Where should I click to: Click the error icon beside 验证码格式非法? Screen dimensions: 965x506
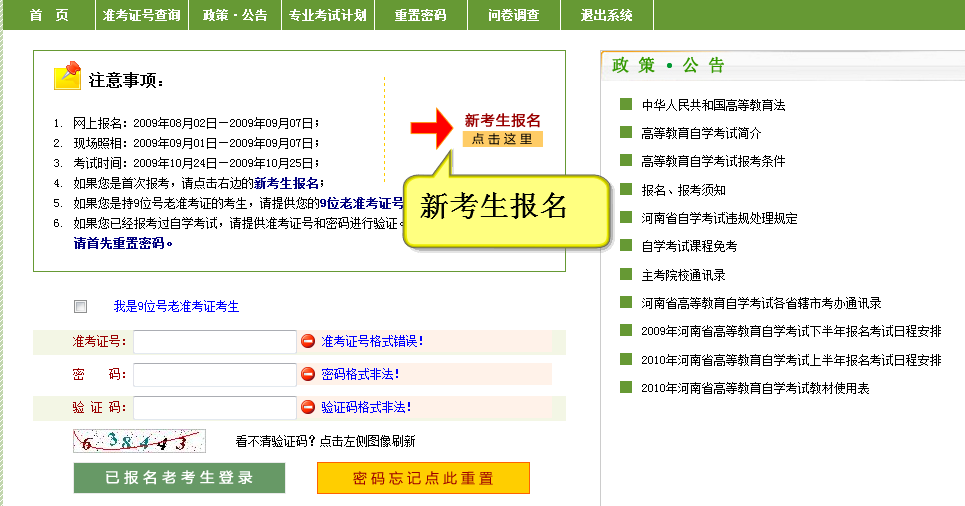[308, 407]
